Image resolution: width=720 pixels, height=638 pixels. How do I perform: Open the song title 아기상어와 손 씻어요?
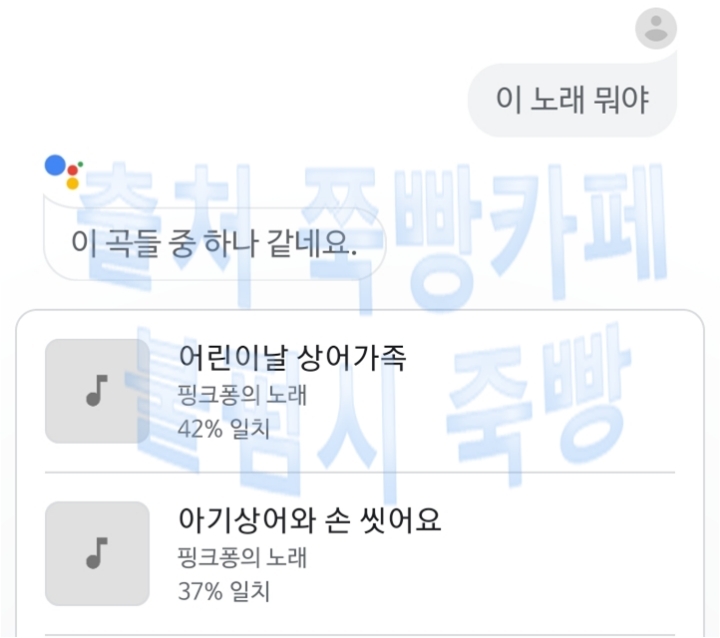click(309, 520)
